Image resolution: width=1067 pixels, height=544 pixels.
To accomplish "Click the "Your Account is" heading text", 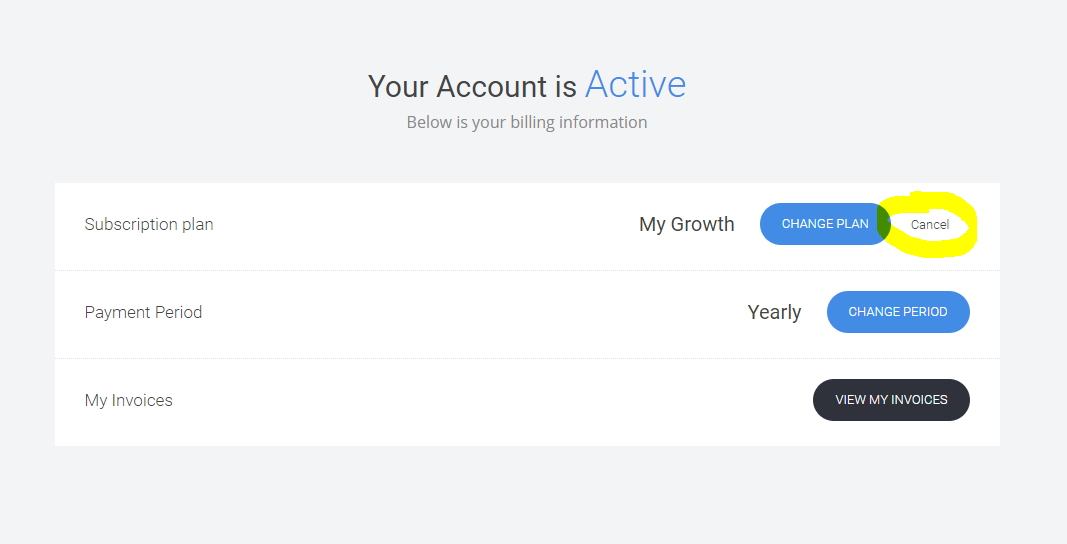I will 472,87.
